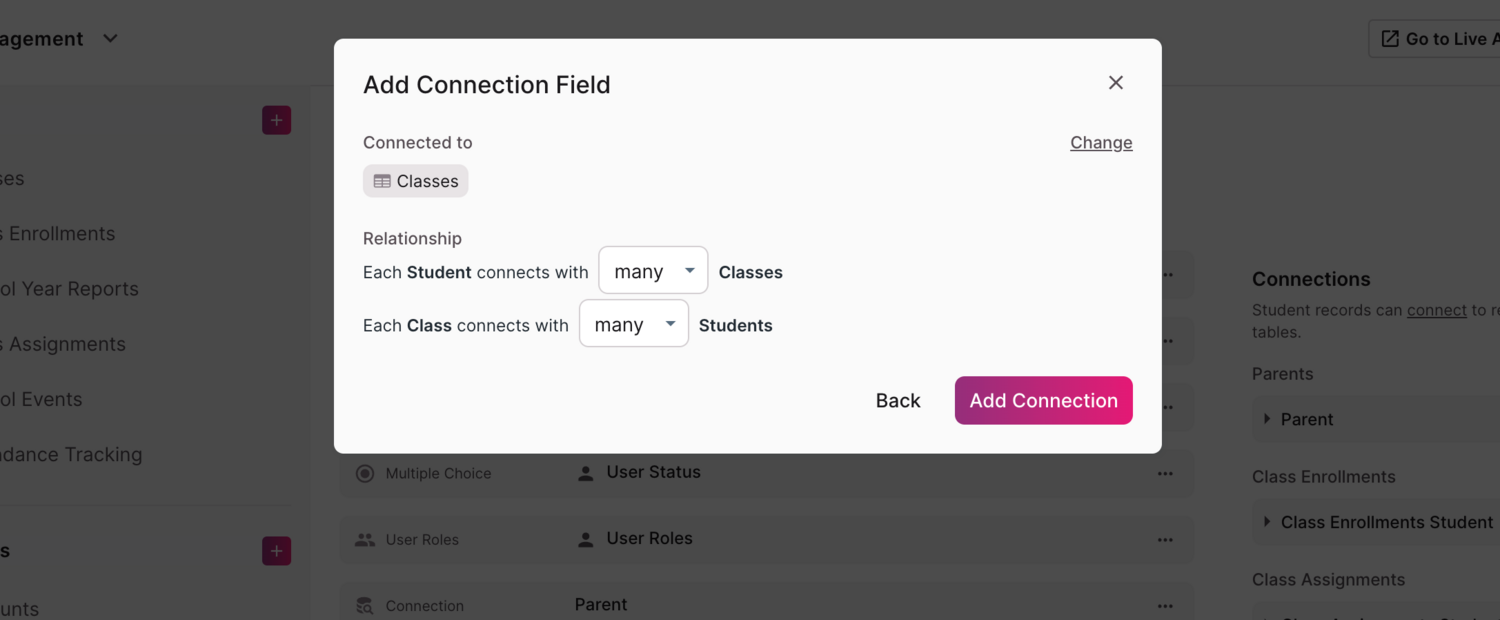The height and width of the screenshot is (620, 1500).
Task: Click the external-link icon on Go to Live App
Action: [x=1389, y=38]
